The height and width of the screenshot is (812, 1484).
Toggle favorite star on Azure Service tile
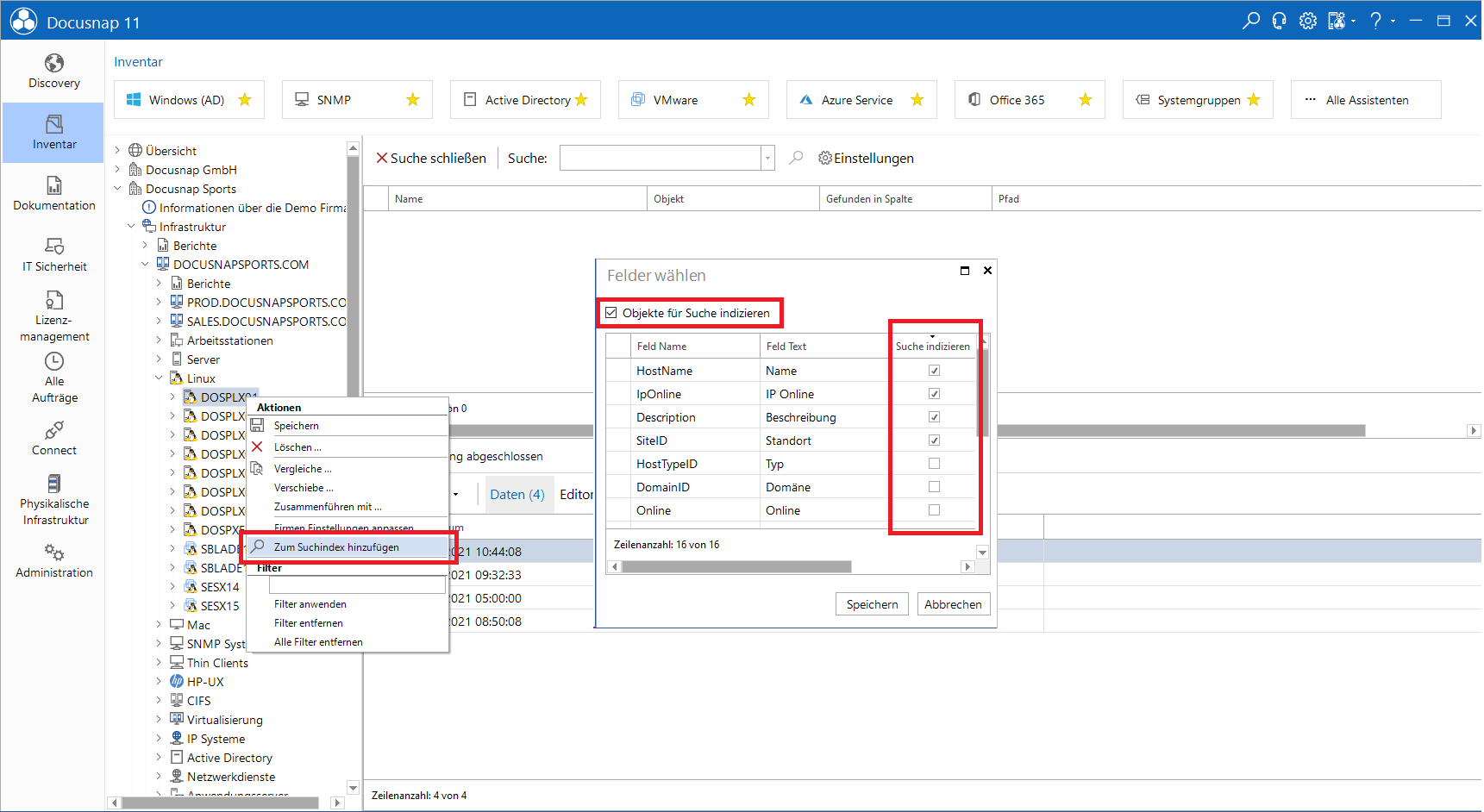pos(917,100)
